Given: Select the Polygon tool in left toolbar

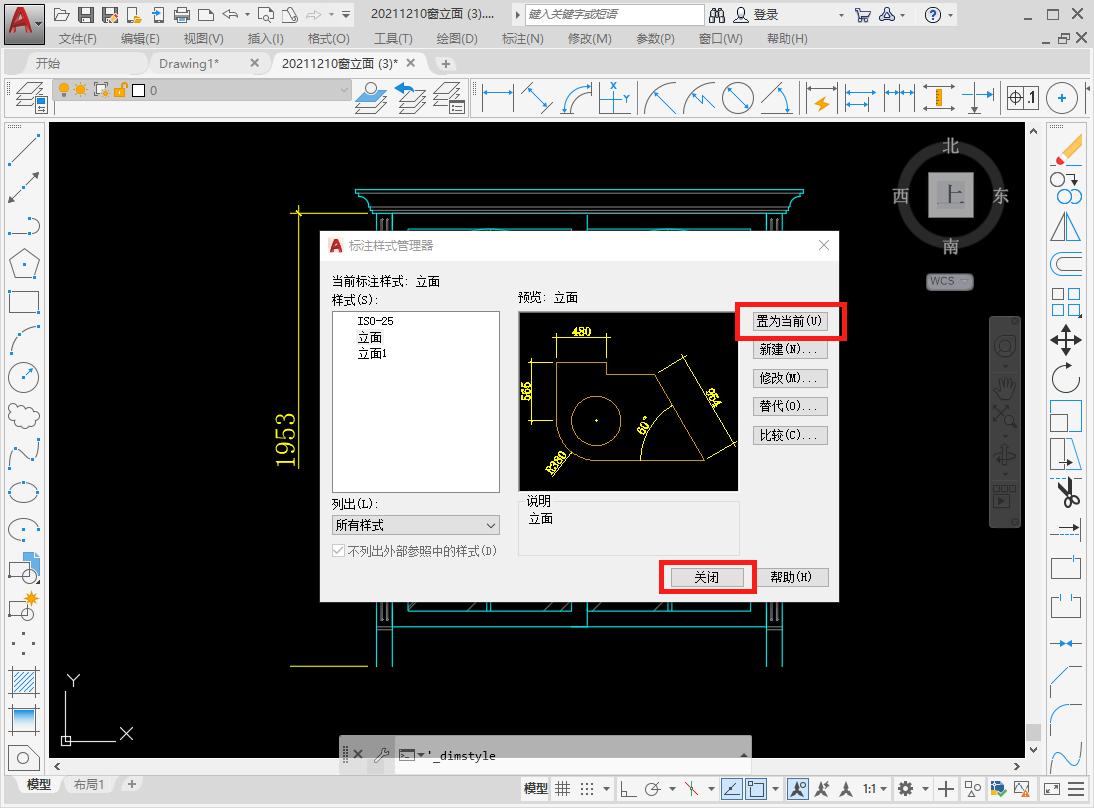Looking at the screenshot, I should point(23,264).
